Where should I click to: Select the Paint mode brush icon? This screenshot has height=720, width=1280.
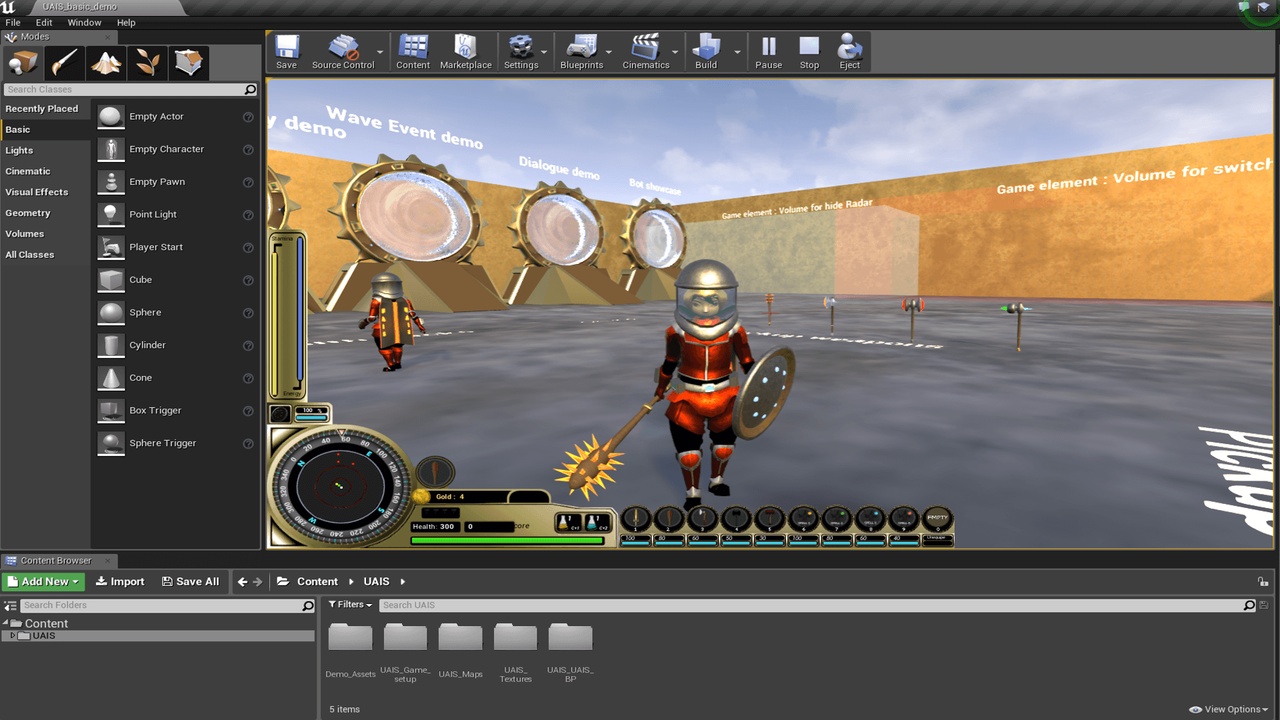(64, 63)
